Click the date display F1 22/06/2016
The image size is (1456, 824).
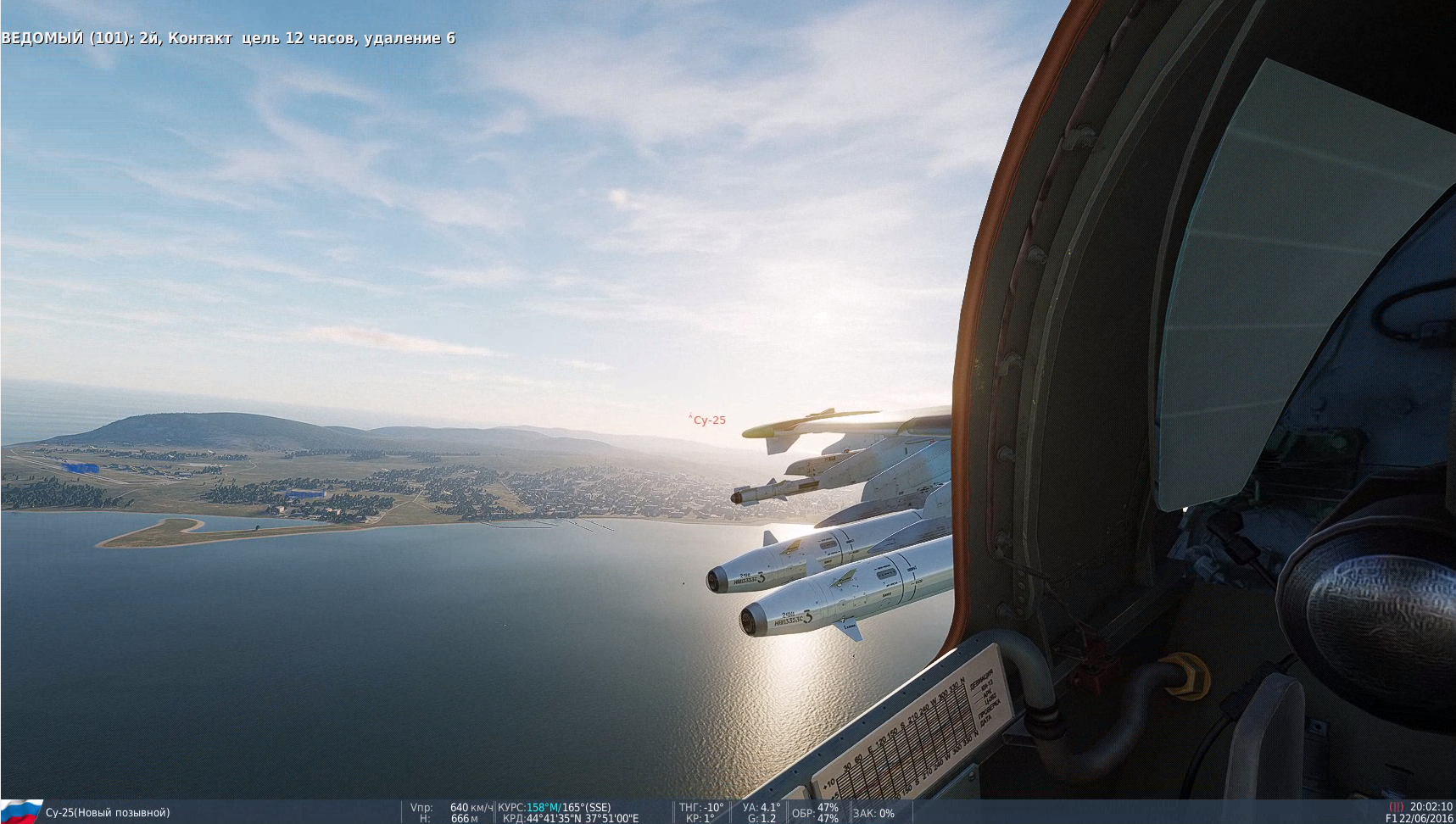[1420, 819]
